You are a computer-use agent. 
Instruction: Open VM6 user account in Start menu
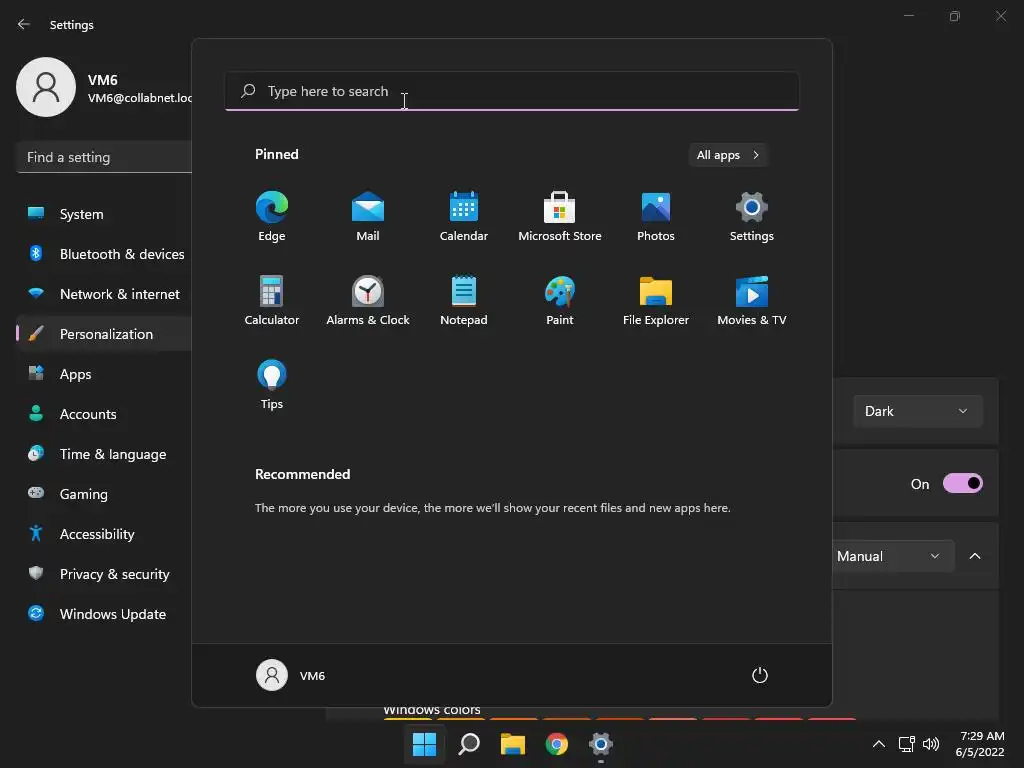291,675
